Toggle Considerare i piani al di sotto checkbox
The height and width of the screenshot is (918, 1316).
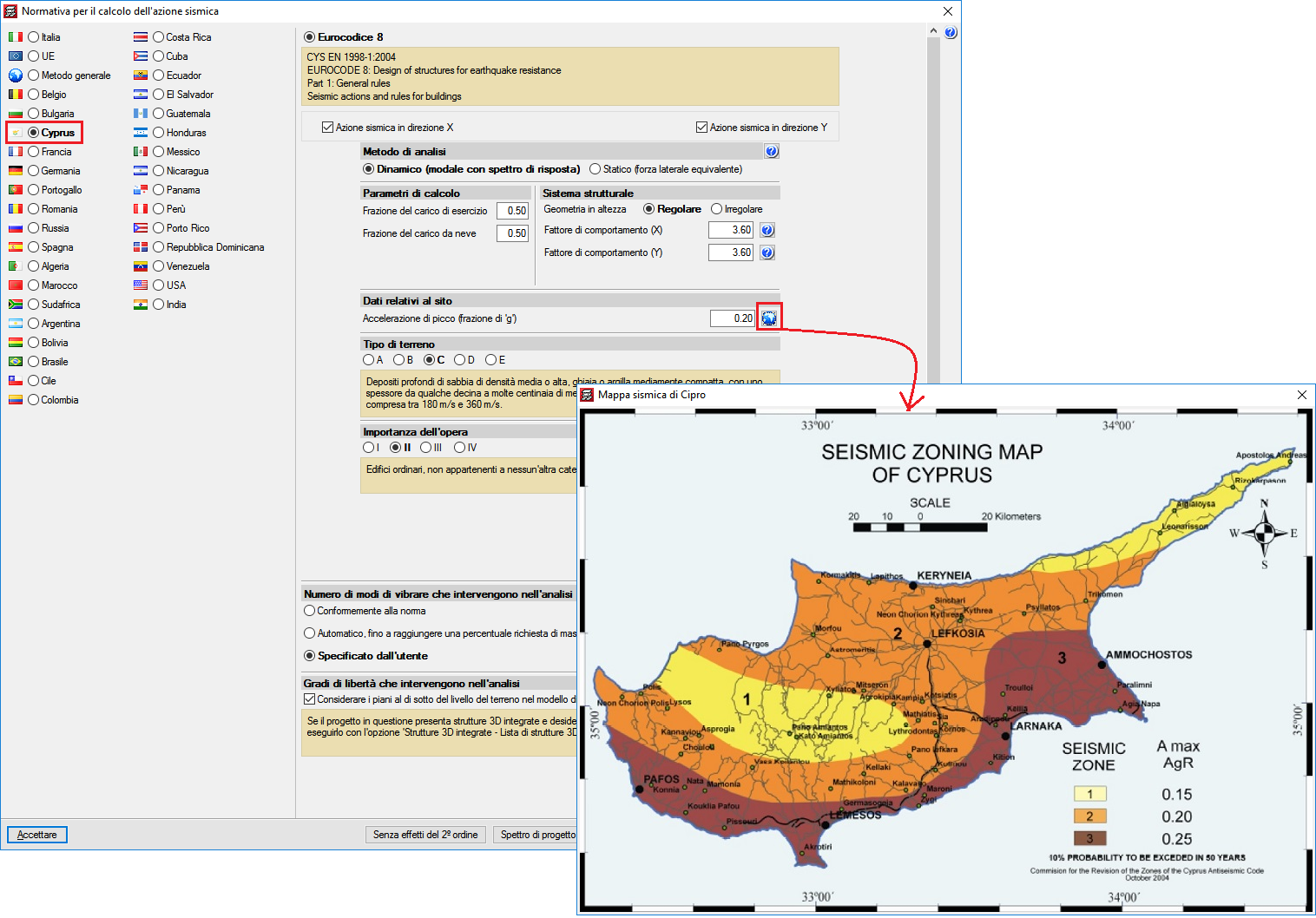point(309,699)
